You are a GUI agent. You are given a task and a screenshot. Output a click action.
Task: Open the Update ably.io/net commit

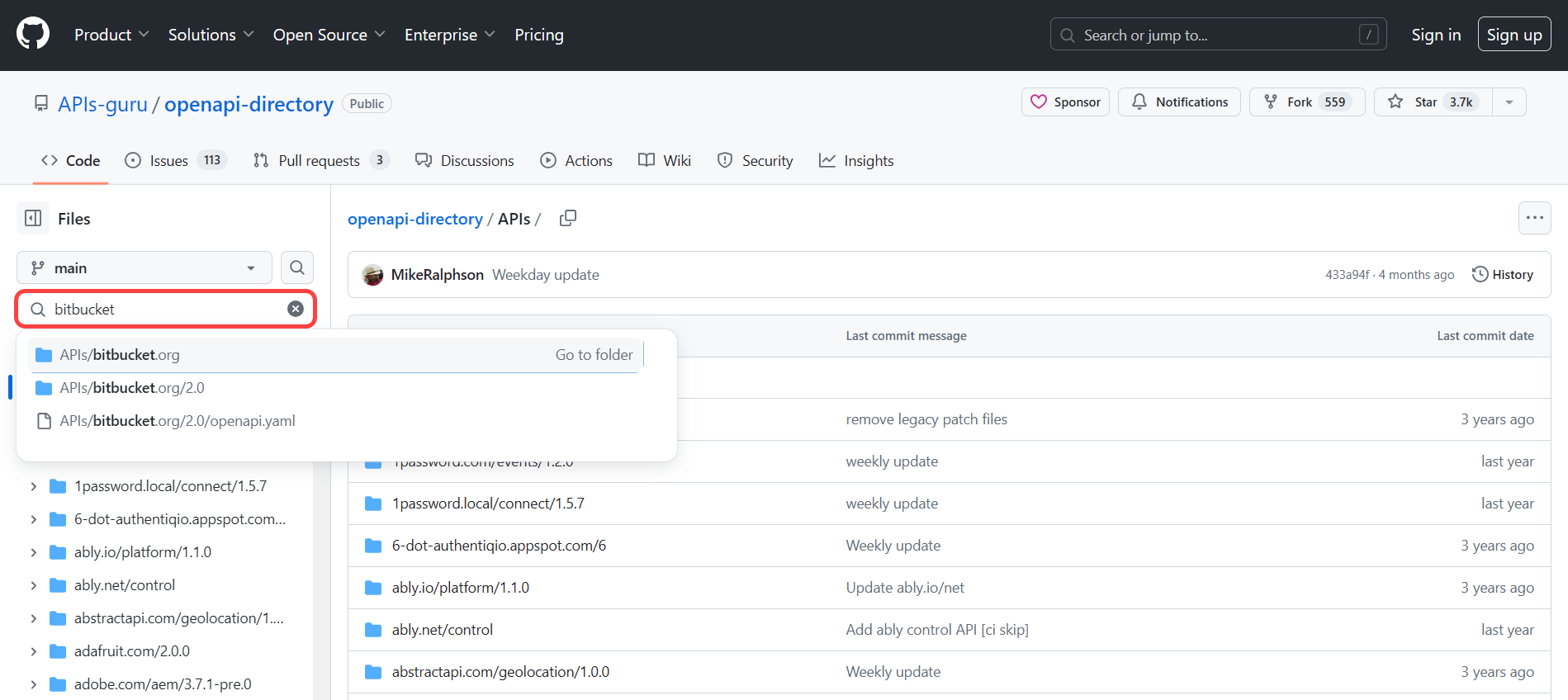(905, 588)
